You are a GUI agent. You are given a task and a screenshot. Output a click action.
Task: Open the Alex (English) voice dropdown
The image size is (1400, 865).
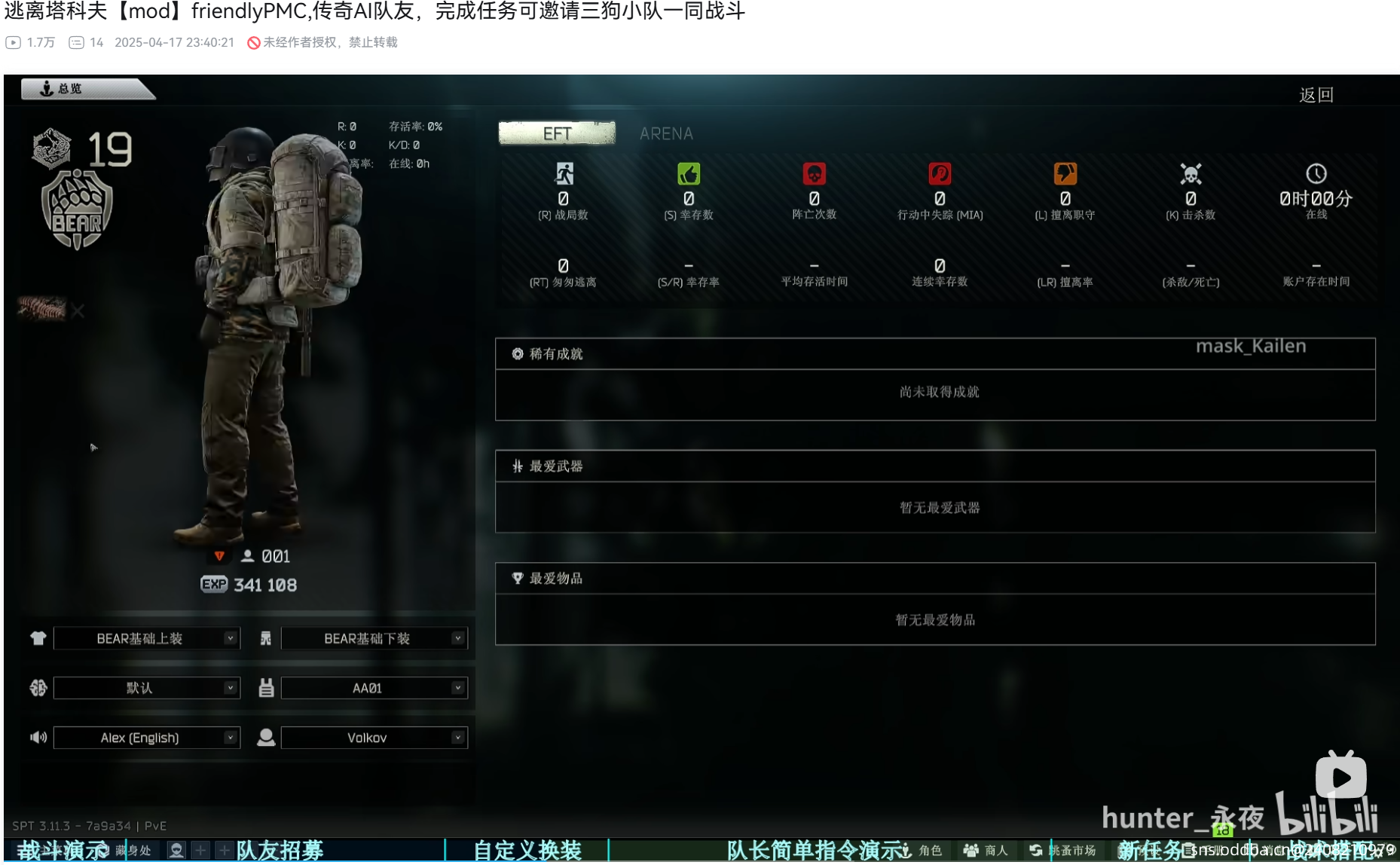pos(147,738)
